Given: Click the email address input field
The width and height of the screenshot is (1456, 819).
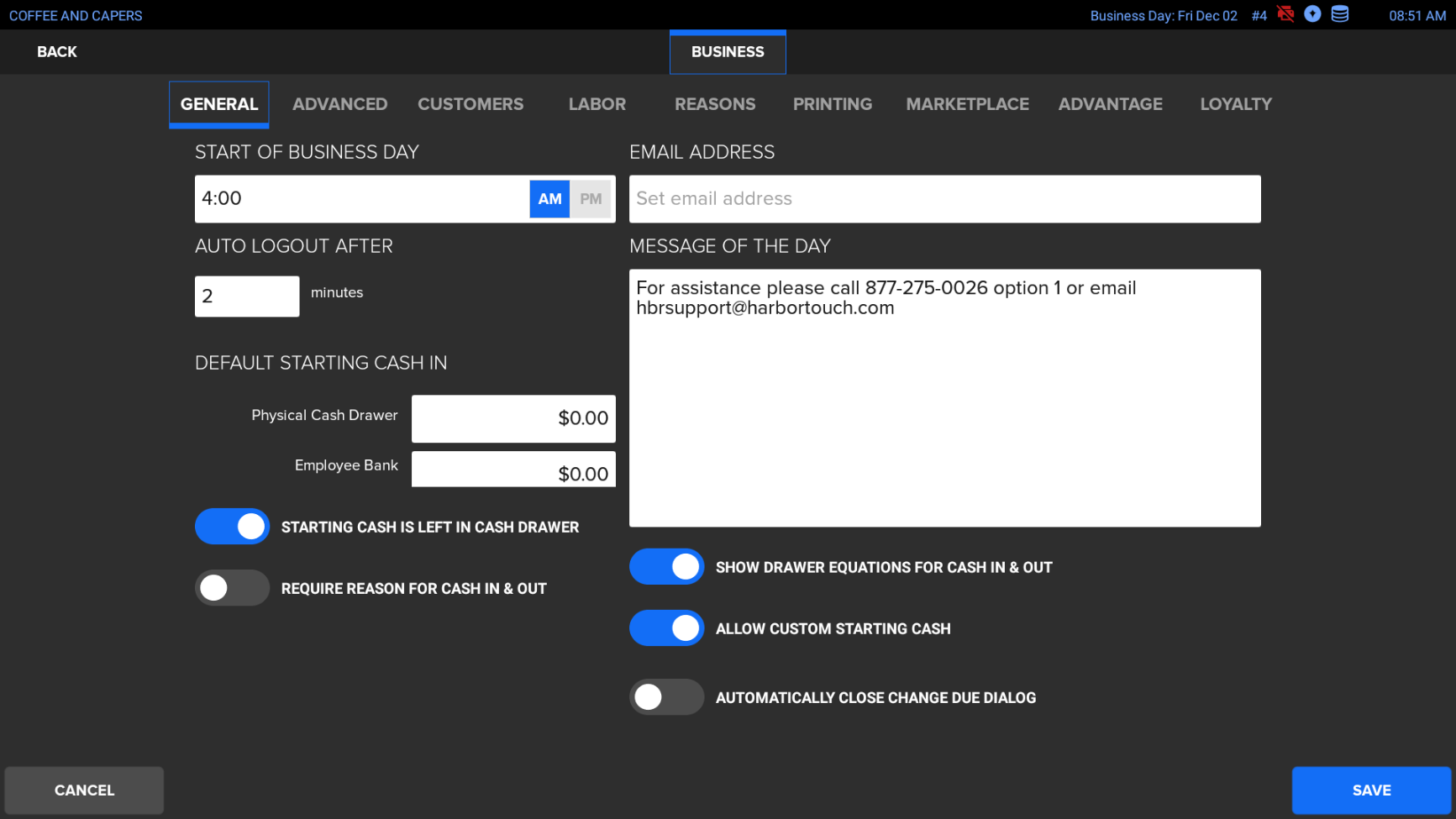Looking at the screenshot, I should 944,199.
